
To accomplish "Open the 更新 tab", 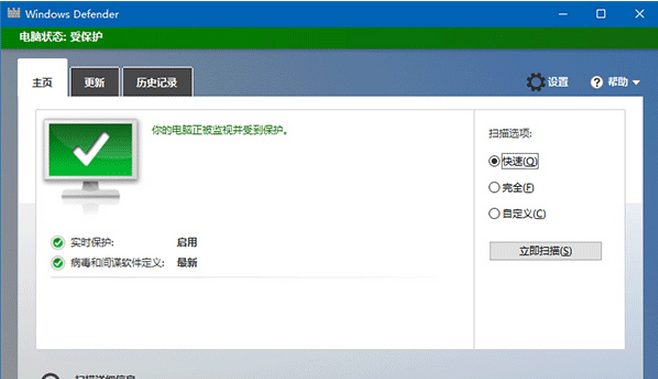I will click(95, 82).
